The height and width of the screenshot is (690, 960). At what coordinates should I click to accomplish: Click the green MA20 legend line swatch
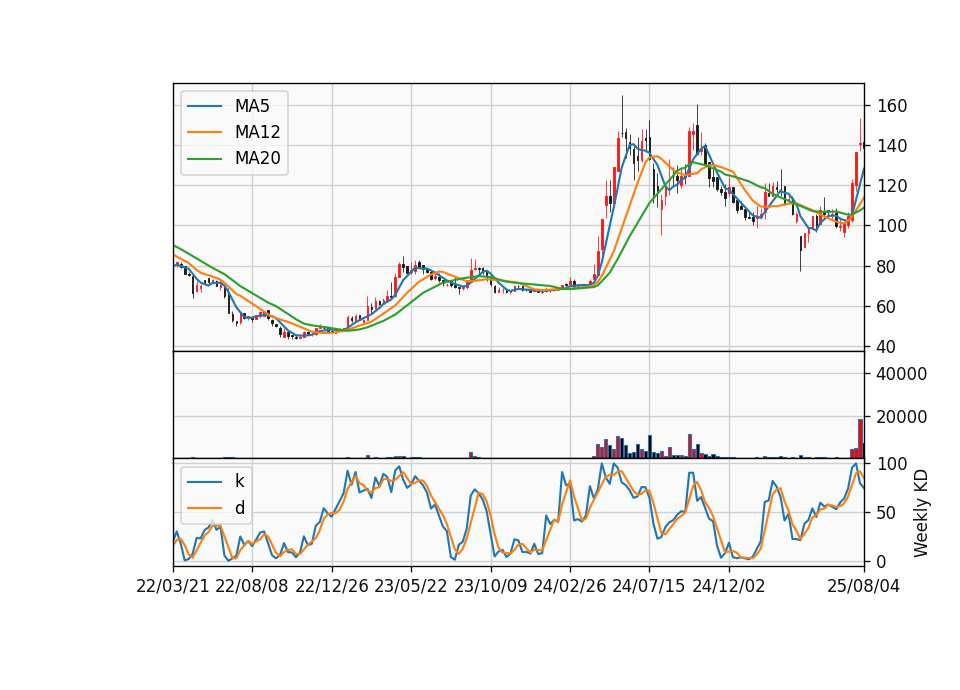pos(204,159)
